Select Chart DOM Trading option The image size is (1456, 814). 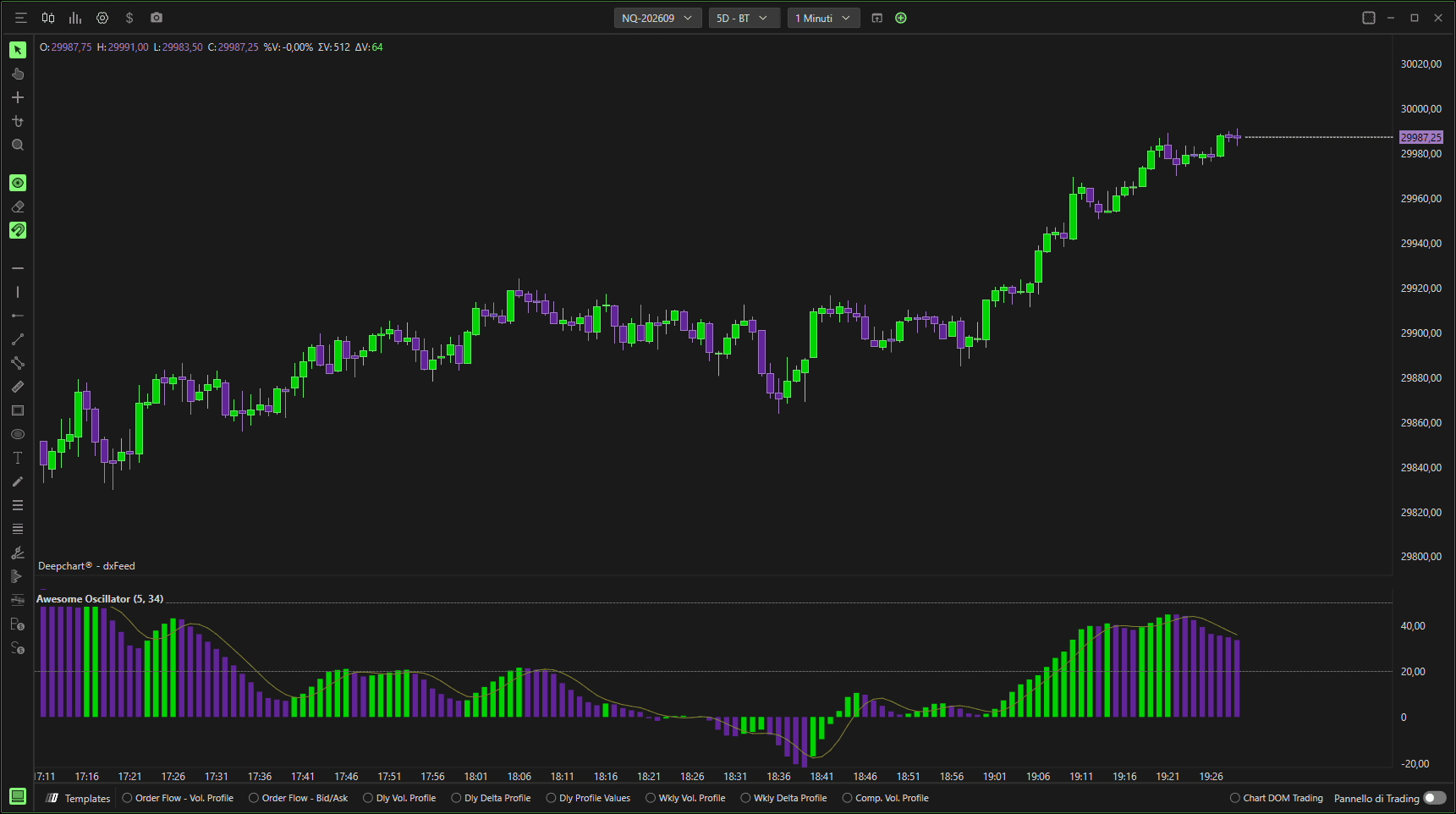[x=1276, y=798]
